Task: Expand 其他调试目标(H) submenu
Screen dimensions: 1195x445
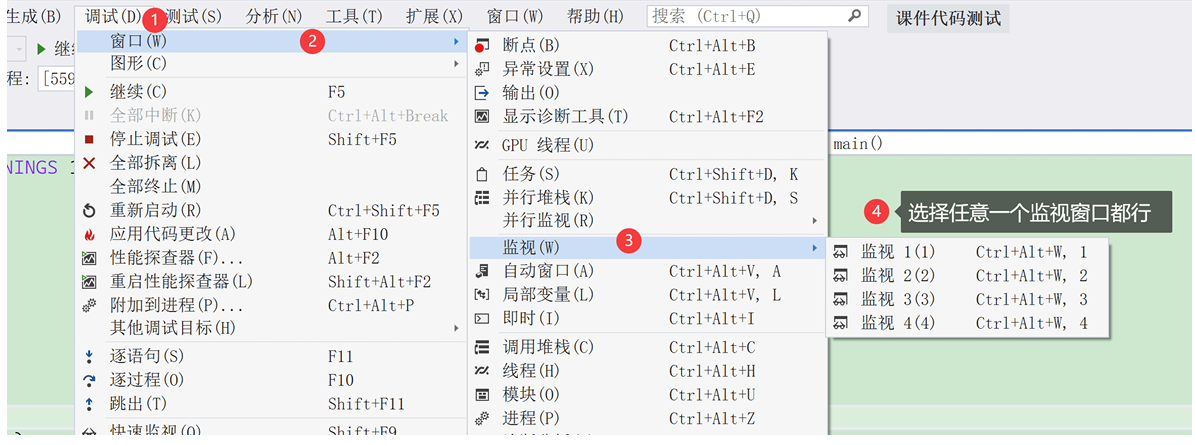Action: [273, 328]
